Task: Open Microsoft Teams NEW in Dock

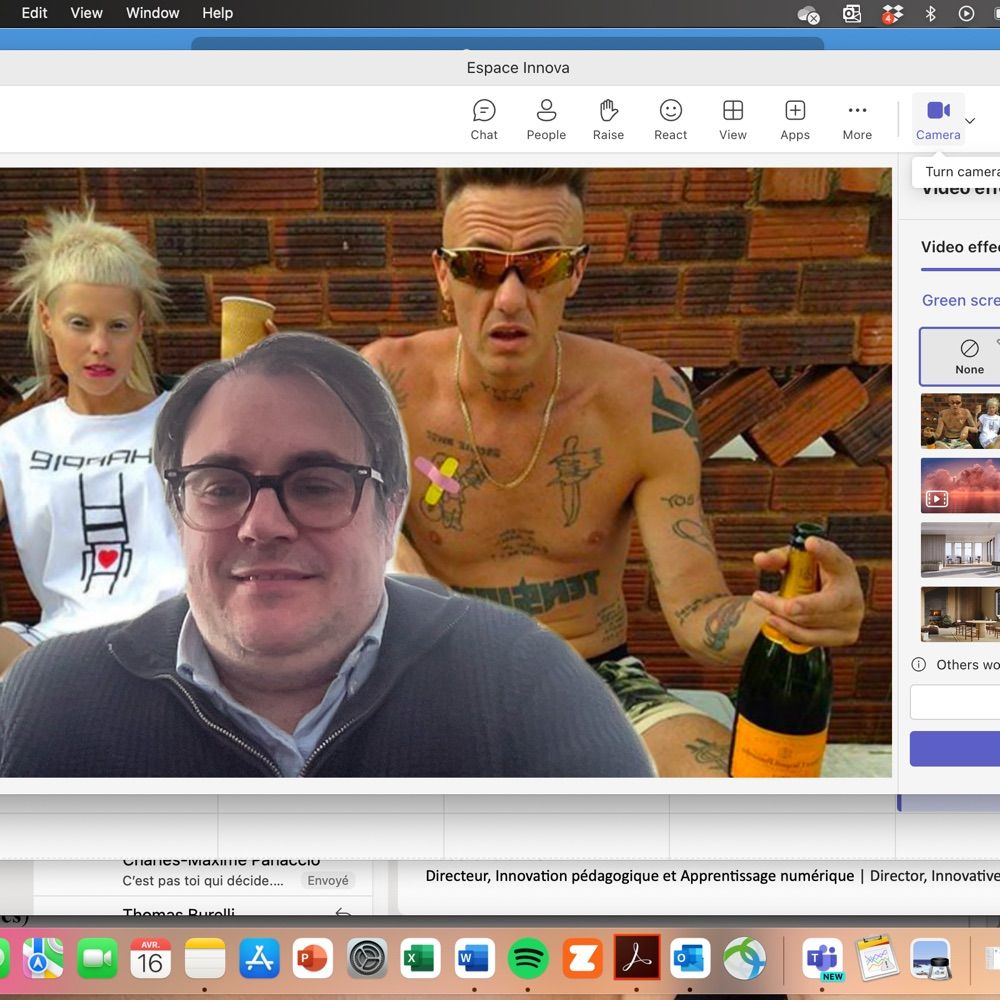Action: [823, 958]
